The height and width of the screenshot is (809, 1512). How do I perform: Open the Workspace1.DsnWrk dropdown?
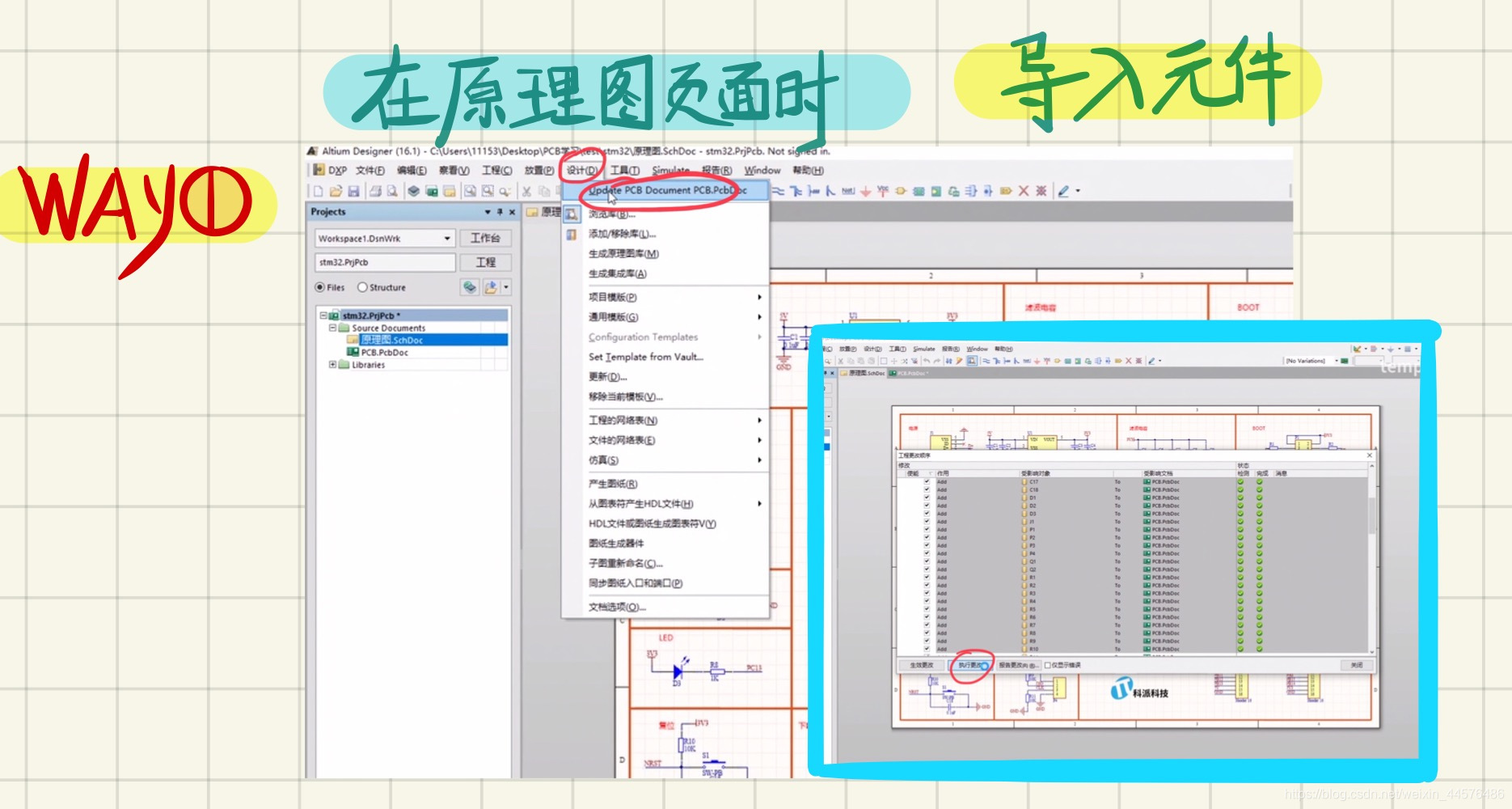(x=447, y=239)
